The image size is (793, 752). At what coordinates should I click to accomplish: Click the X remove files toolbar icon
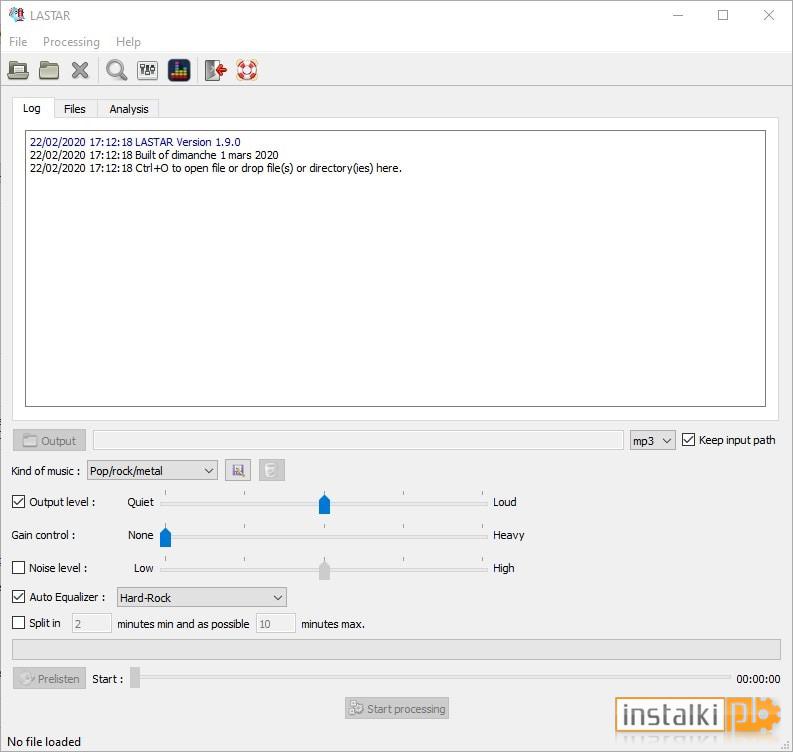point(80,70)
